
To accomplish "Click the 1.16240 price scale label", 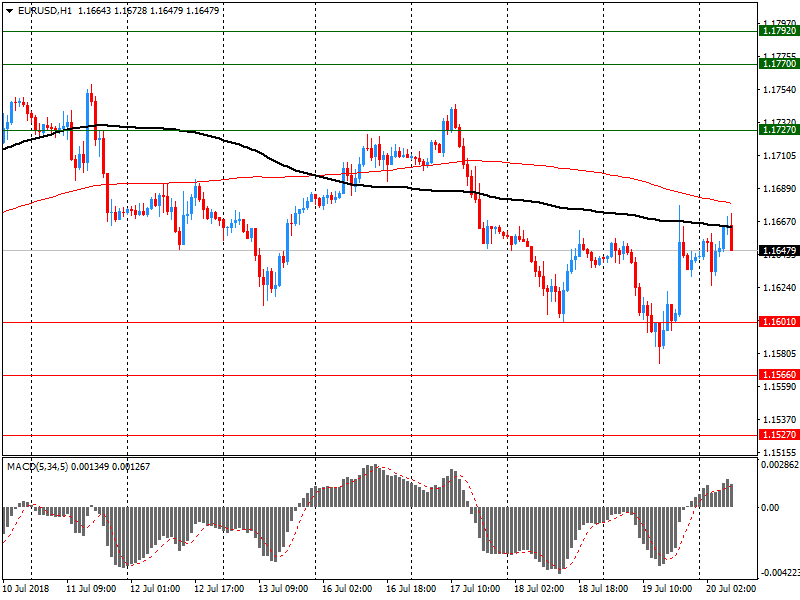I will click(x=779, y=288).
